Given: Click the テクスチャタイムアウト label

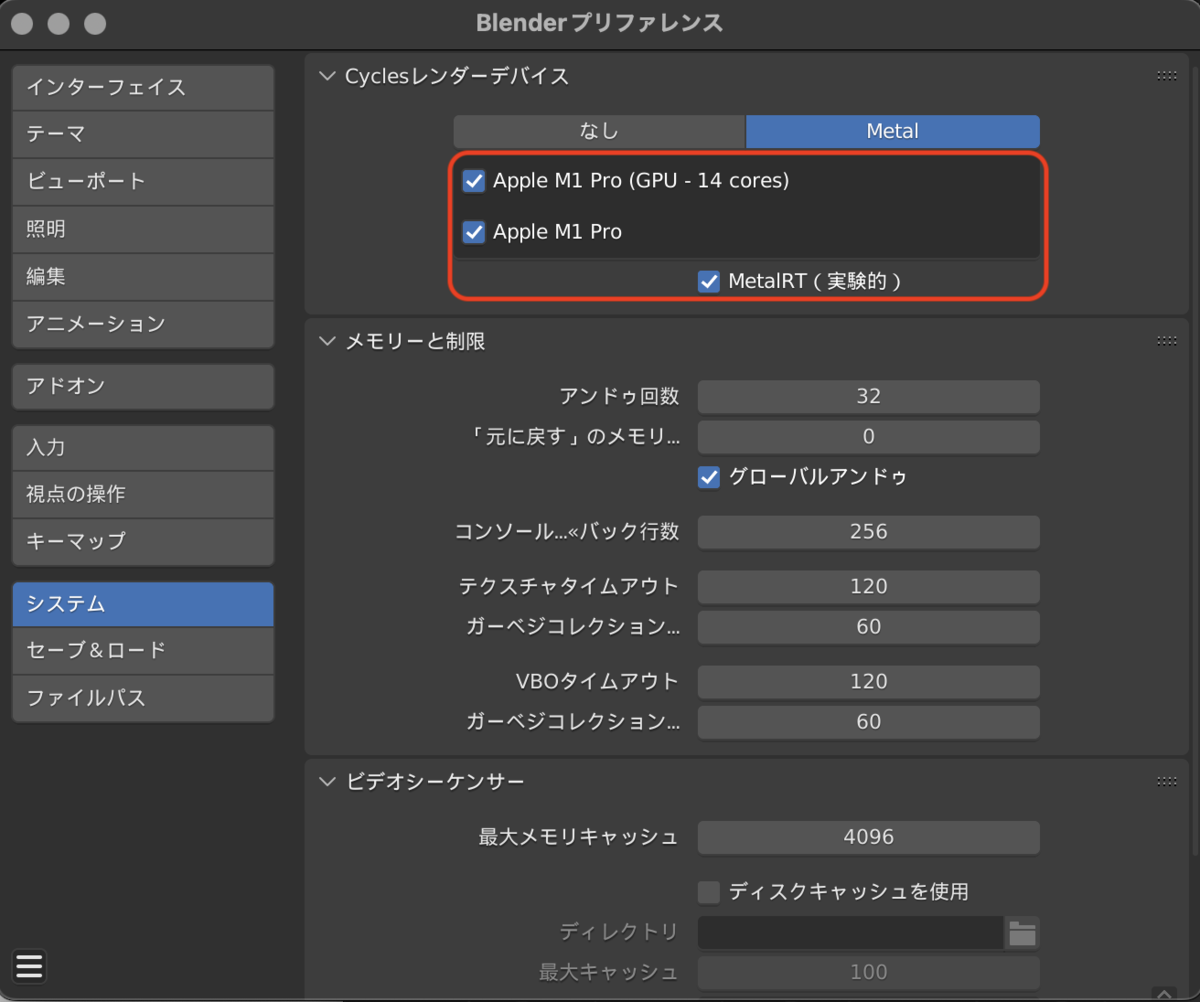Looking at the screenshot, I should pos(569,587).
